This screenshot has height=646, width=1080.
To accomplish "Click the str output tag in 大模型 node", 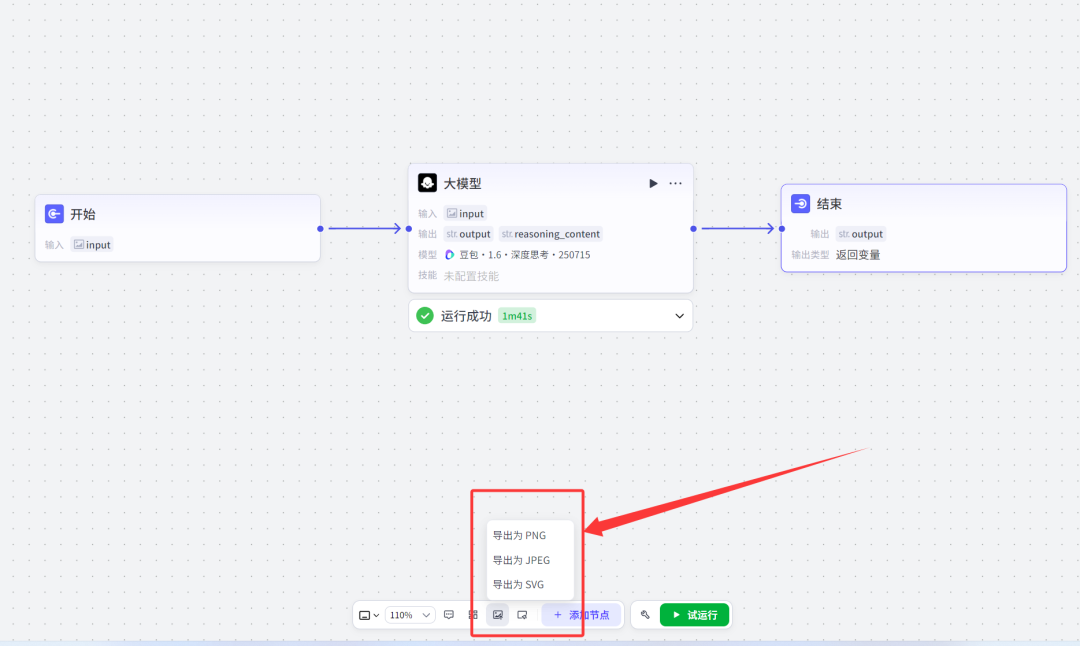I will coord(468,234).
